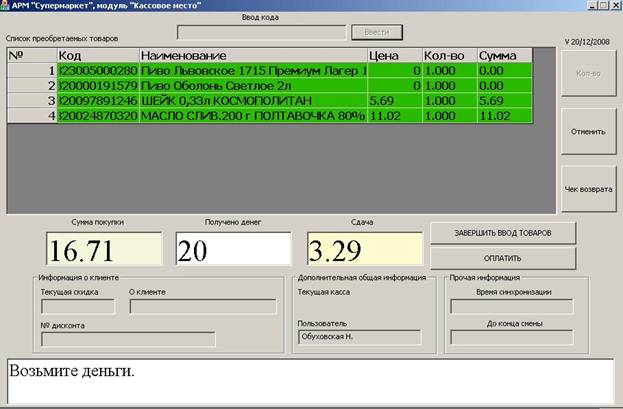This screenshot has width=623, height=409.
Task: Click the Получено денег field with 20
Action: (233, 249)
